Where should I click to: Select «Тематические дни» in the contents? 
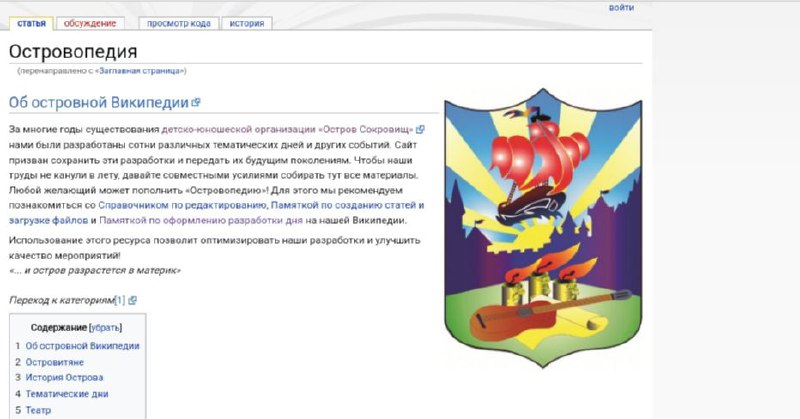point(67,394)
